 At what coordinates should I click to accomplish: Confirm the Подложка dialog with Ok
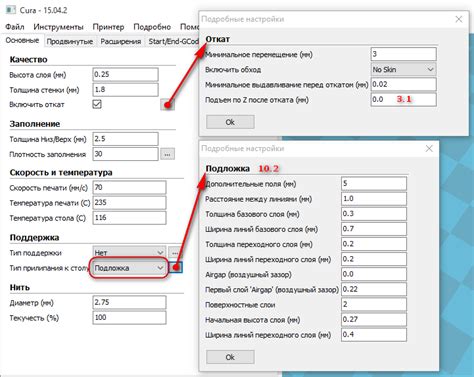230,357
